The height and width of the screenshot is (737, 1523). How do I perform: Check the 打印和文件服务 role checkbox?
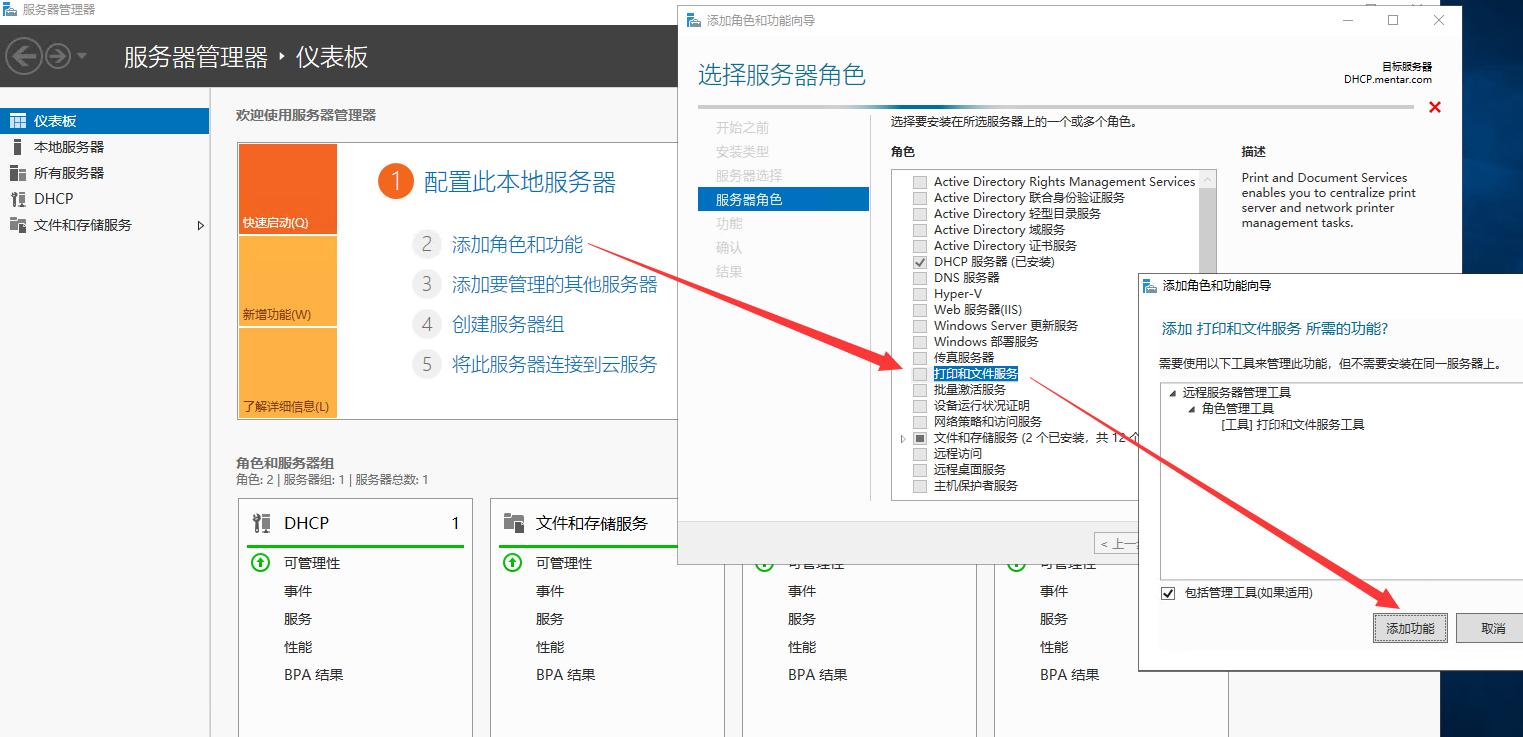click(x=920, y=373)
